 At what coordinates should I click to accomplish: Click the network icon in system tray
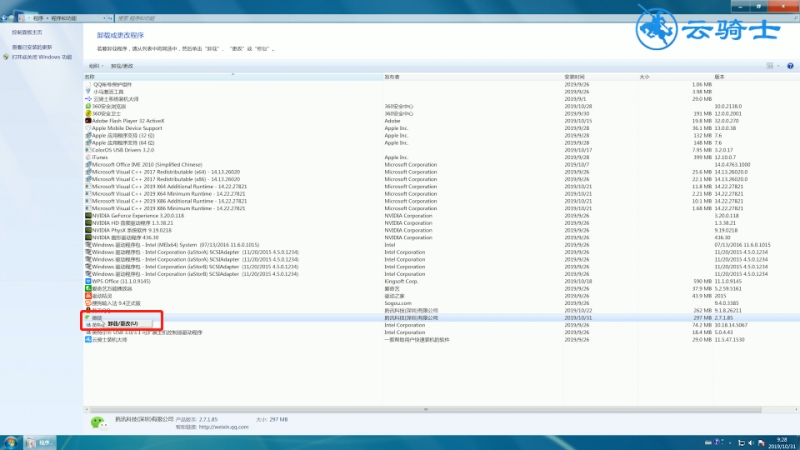[741, 443]
